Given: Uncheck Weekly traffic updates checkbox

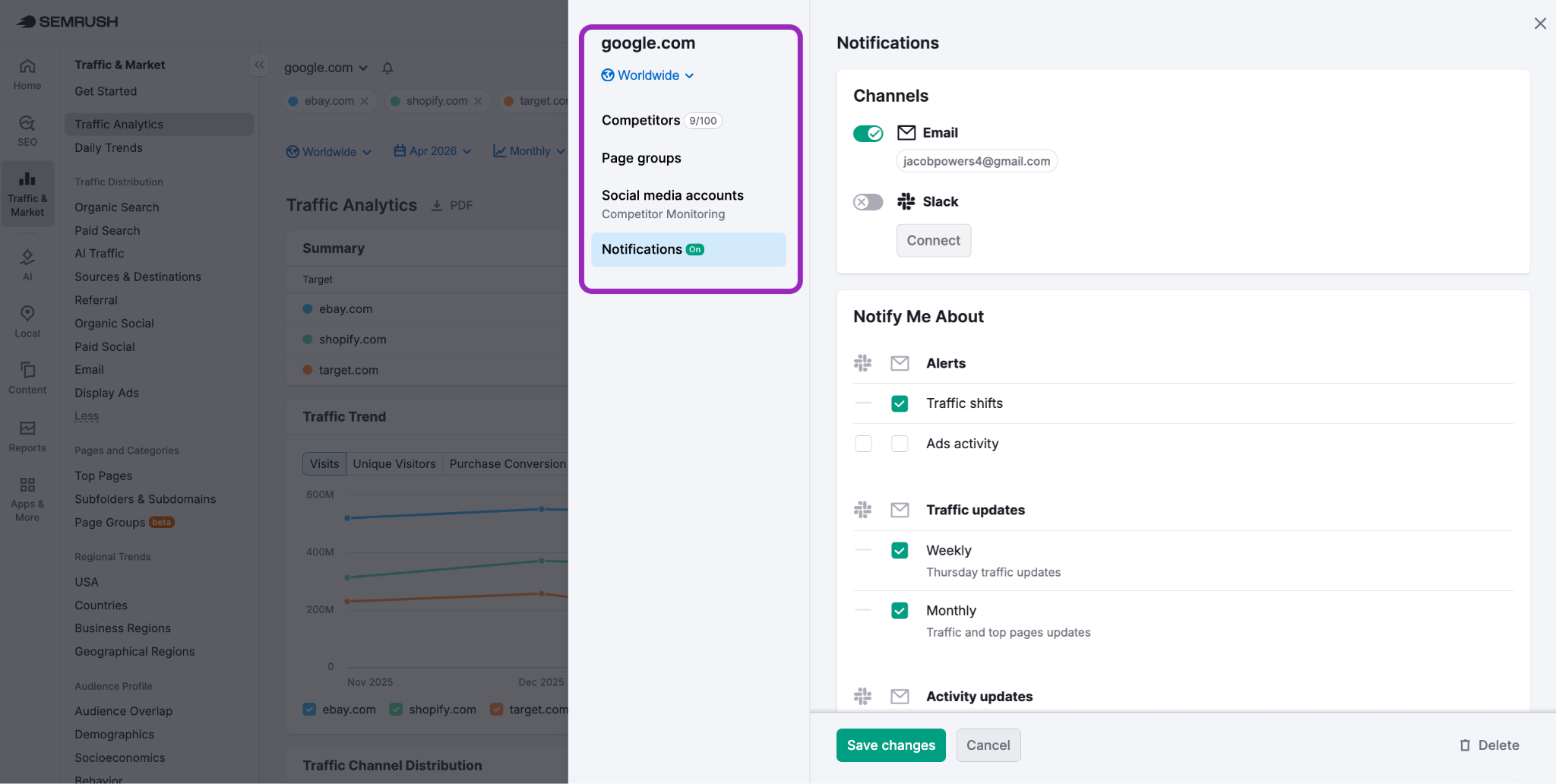Looking at the screenshot, I should pyautogui.click(x=900, y=550).
